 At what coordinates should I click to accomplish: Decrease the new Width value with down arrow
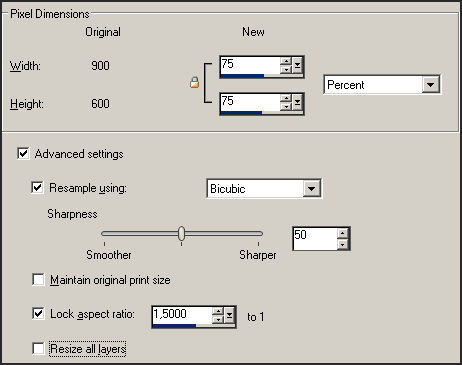pos(286,70)
